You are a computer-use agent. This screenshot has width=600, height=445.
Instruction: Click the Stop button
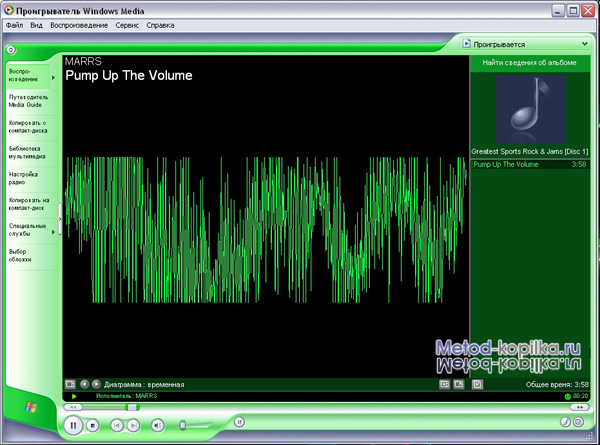(93, 425)
